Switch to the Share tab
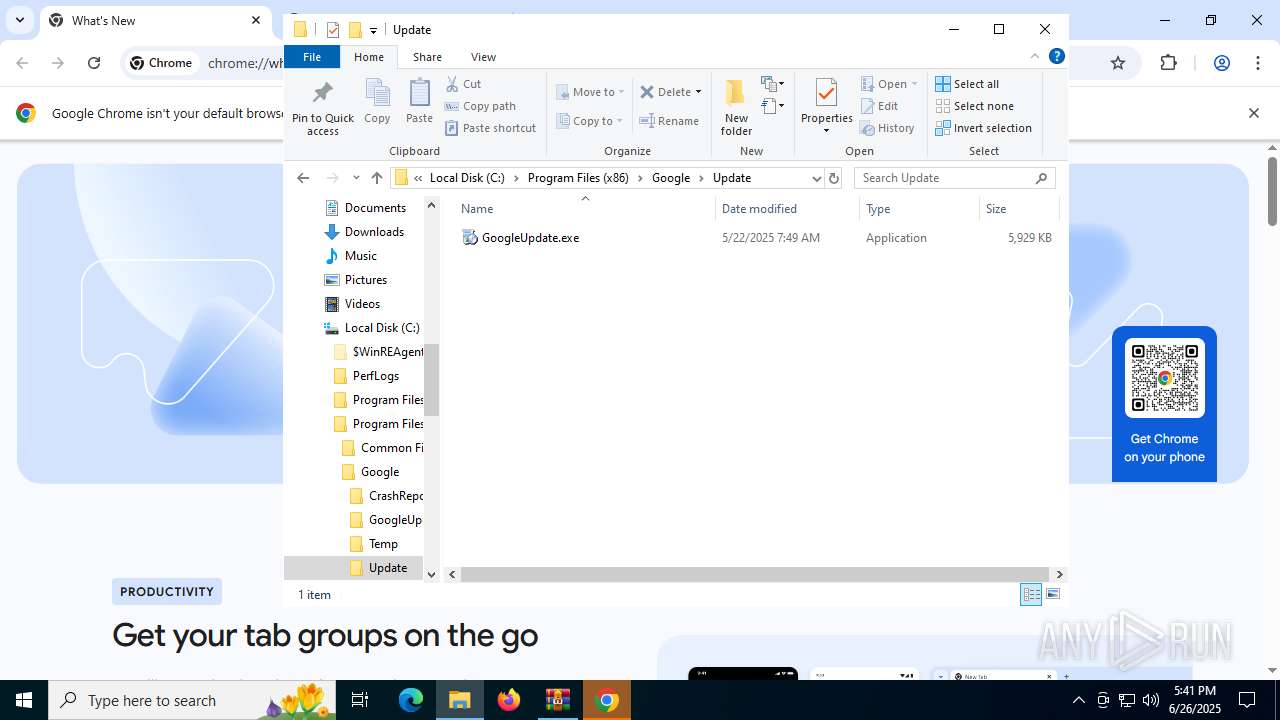Viewport: 1280px width, 720px height. [427, 57]
